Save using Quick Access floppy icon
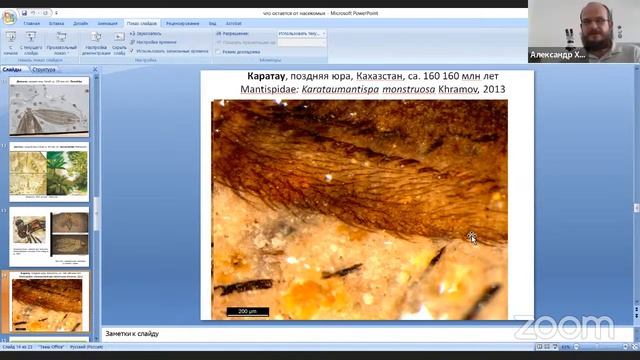 tap(24, 13)
